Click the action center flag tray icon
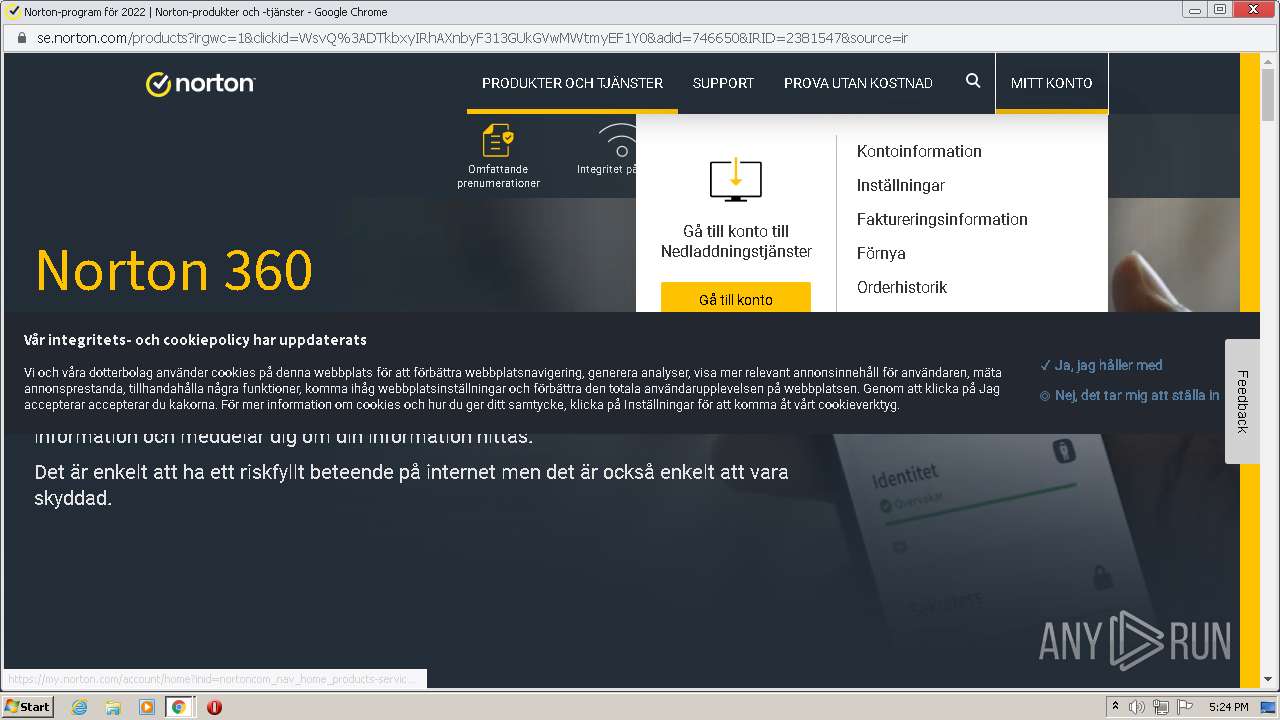The height and width of the screenshot is (720, 1280). [x=1186, y=707]
